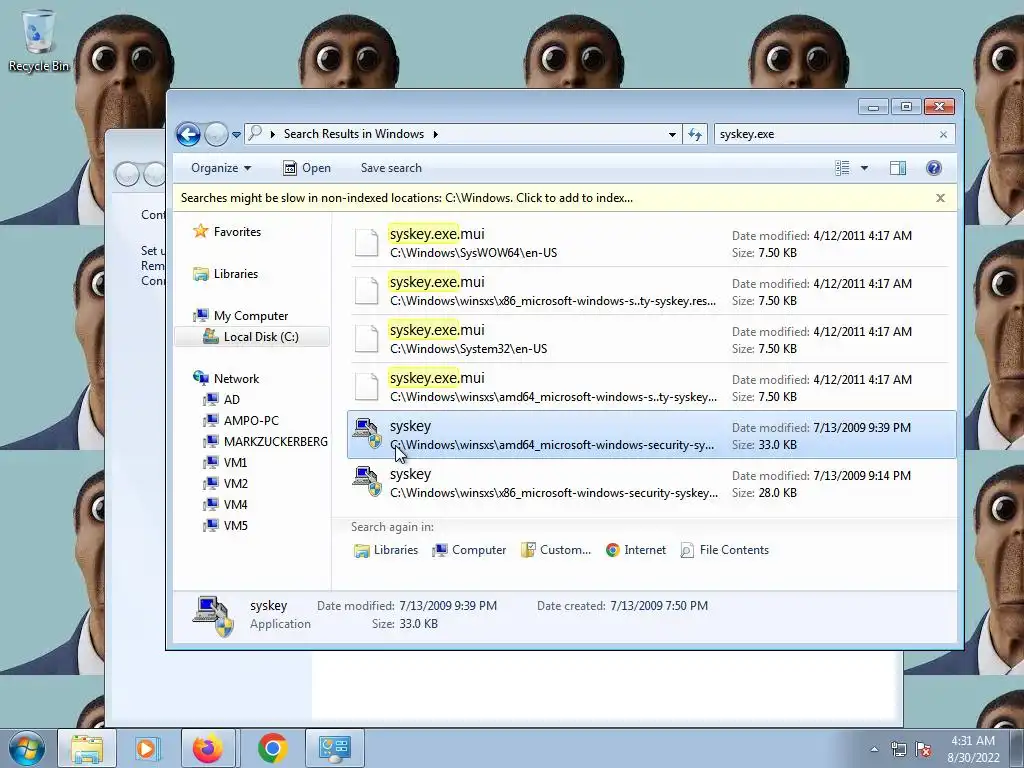This screenshot has width=1024, height=768.
Task: Open the Organize menu
Action: tap(221, 168)
